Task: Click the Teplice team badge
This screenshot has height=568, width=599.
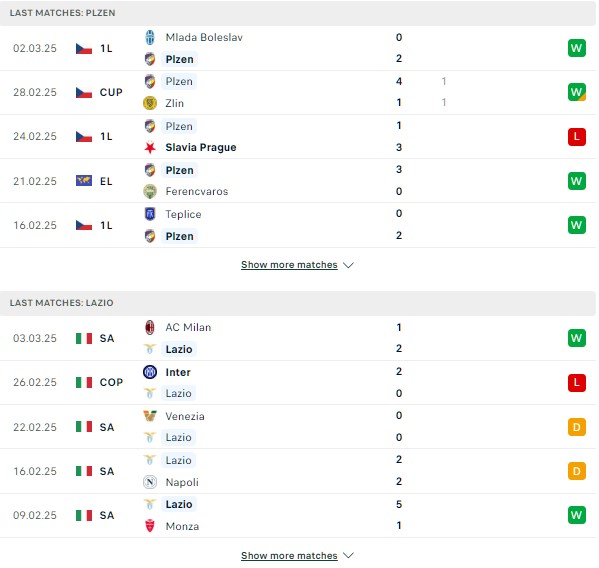Action: (x=150, y=214)
